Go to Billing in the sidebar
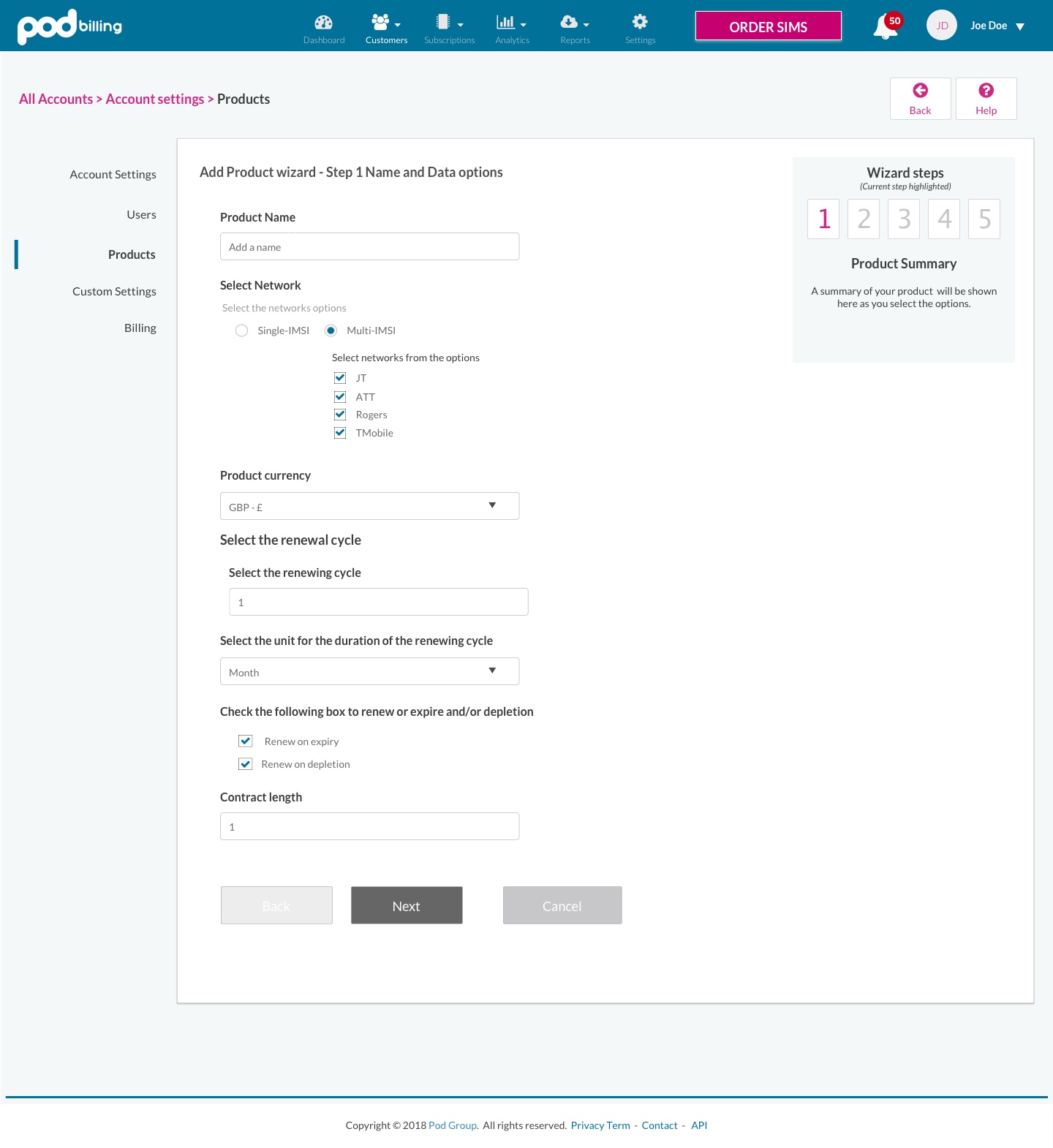 (x=140, y=328)
